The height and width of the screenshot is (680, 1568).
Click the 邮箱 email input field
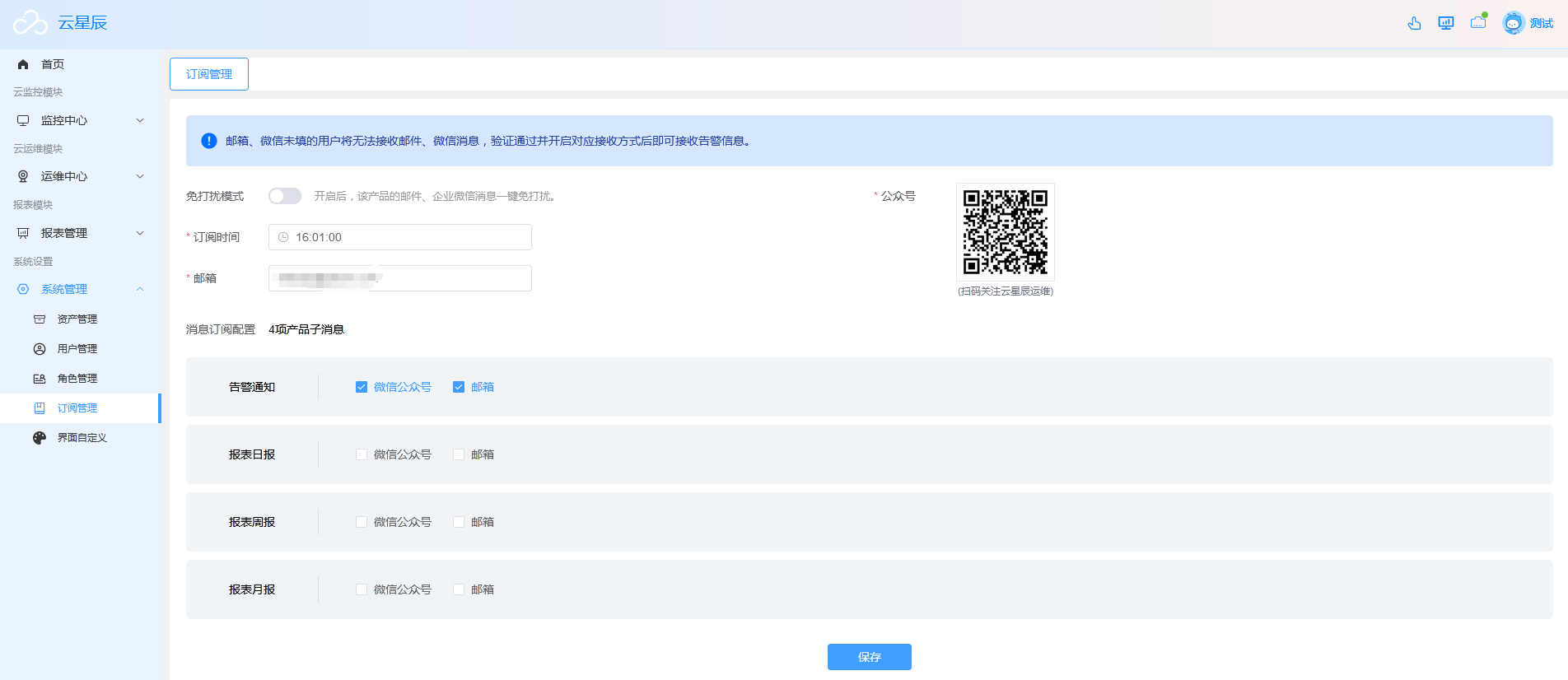click(400, 278)
